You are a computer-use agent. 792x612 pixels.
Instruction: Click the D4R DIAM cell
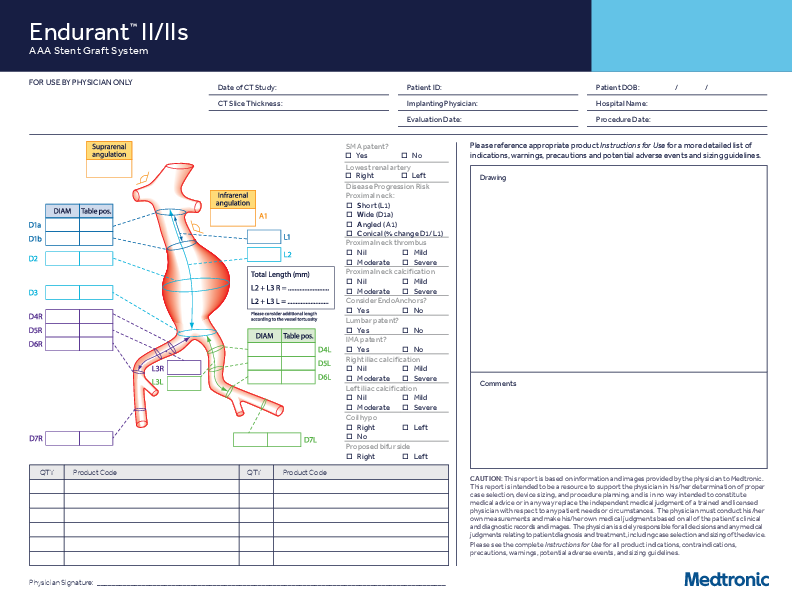pyautogui.click(x=63, y=317)
